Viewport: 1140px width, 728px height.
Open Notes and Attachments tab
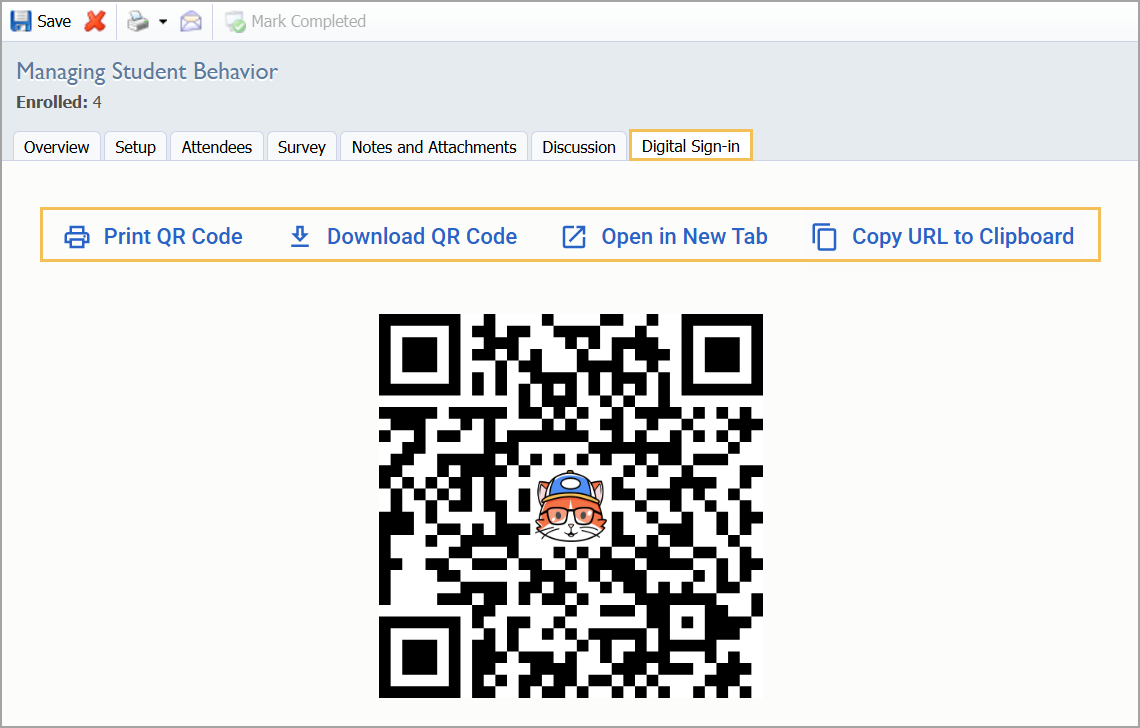pos(434,147)
